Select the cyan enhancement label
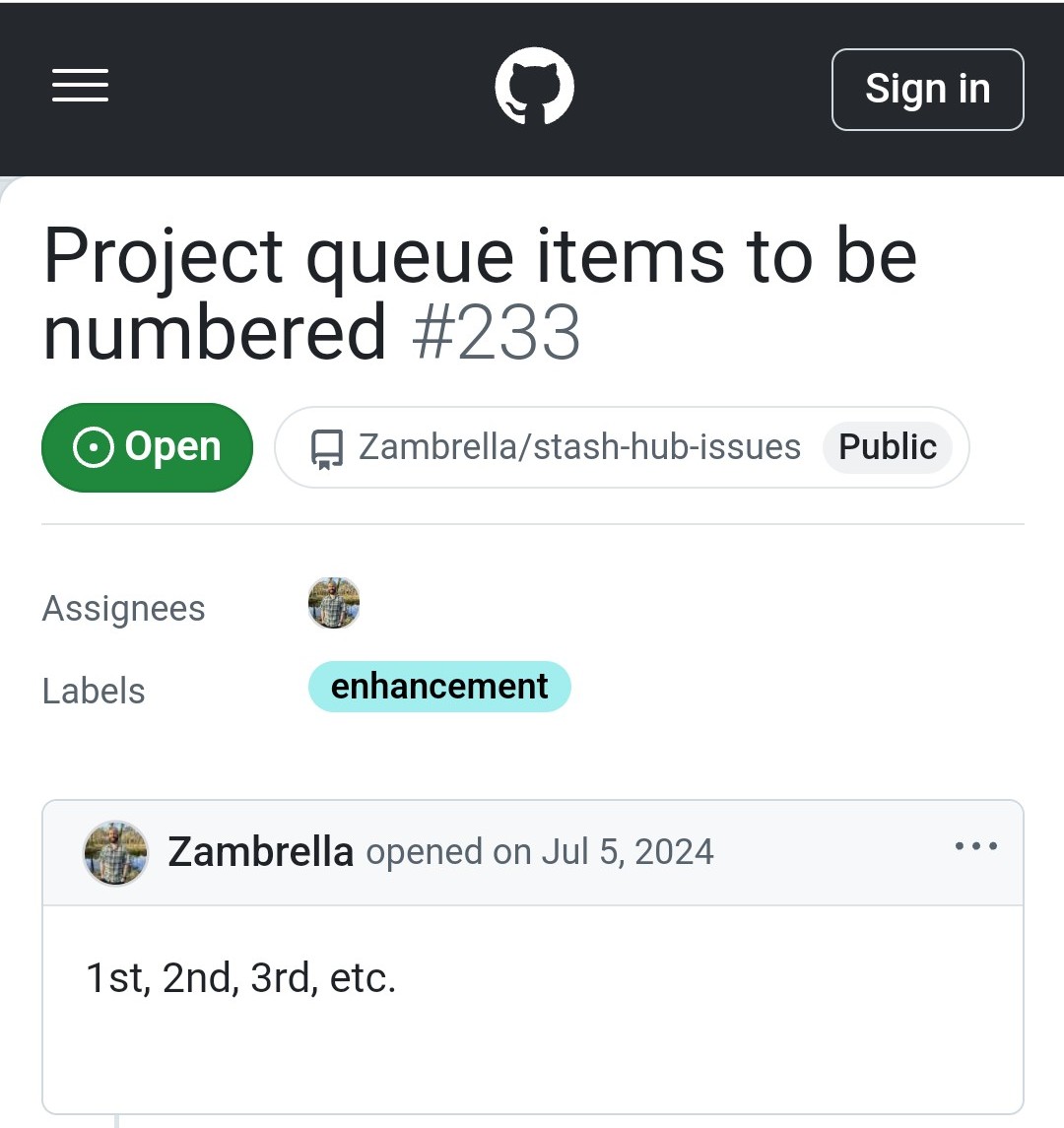This screenshot has width=1064, height=1128. 439,687
